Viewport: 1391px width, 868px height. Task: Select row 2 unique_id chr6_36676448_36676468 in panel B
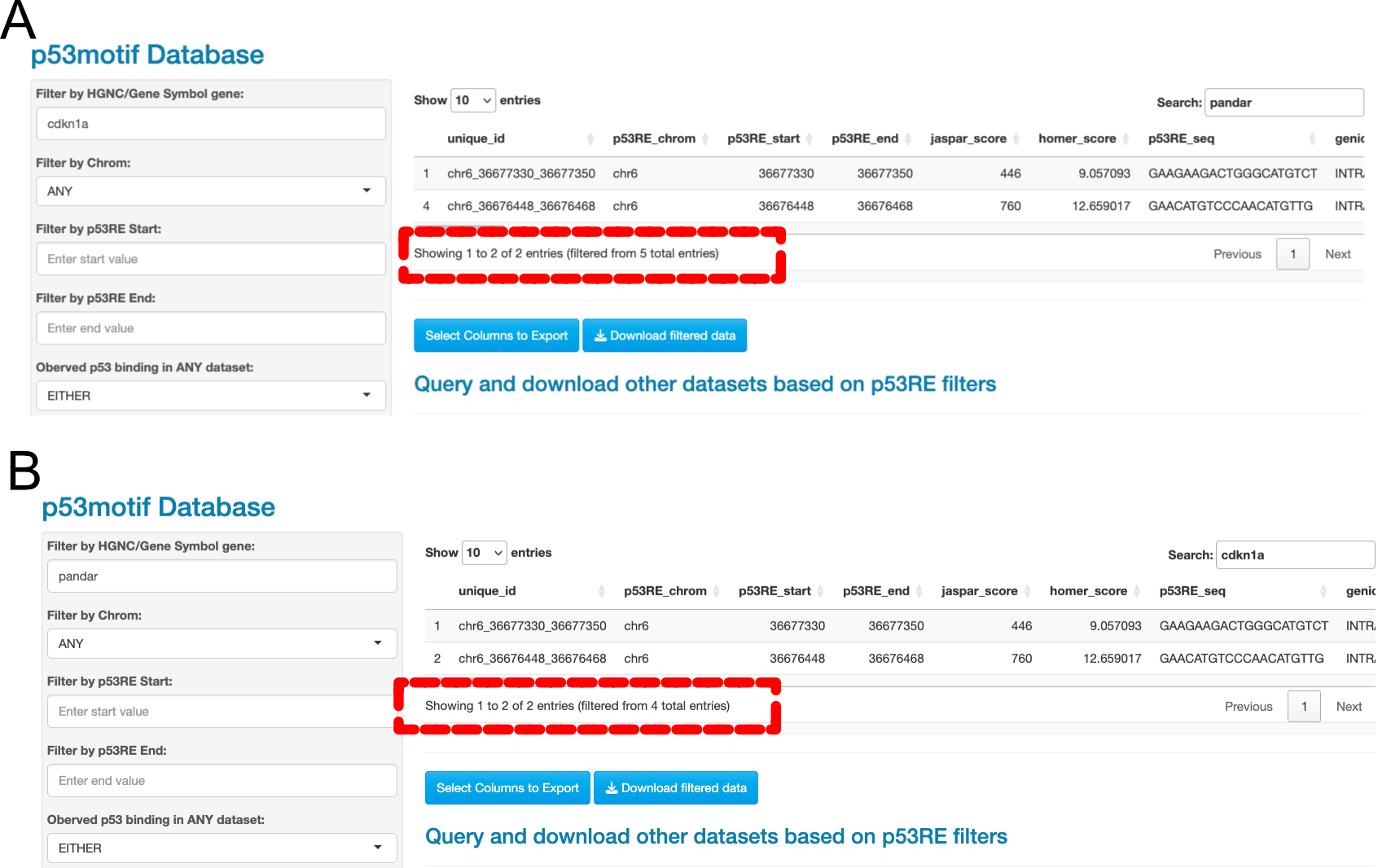tap(533, 659)
